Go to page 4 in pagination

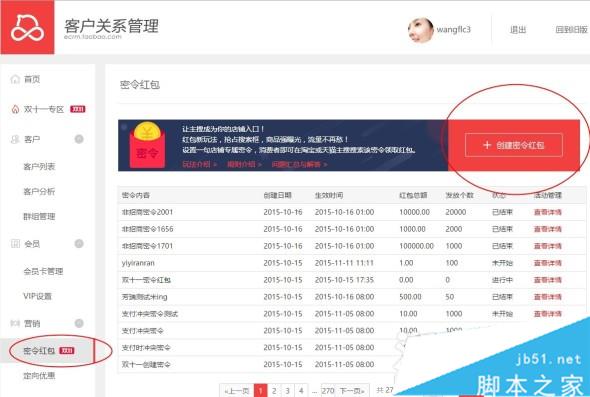(x=301, y=391)
